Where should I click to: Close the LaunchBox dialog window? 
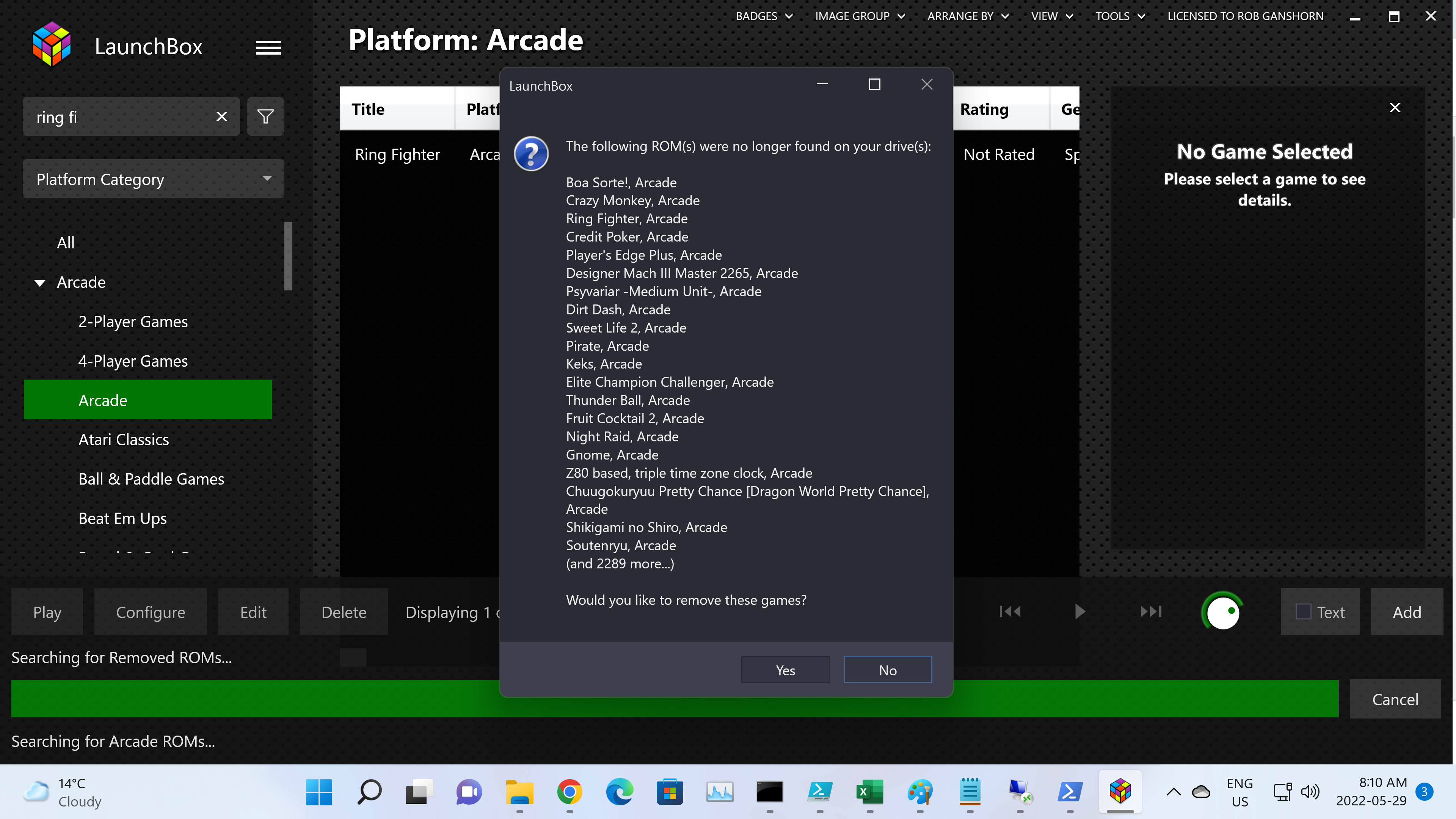pos(926,84)
